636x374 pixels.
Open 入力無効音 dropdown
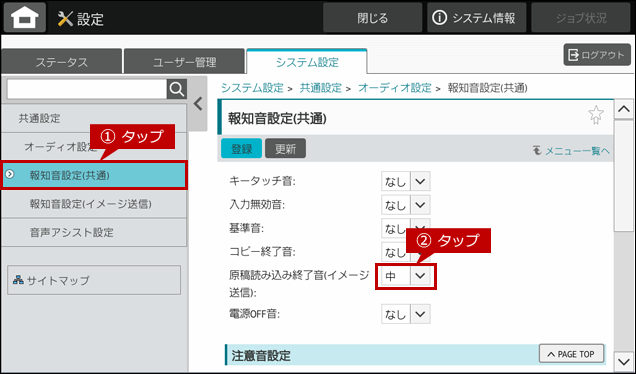click(406, 205)
